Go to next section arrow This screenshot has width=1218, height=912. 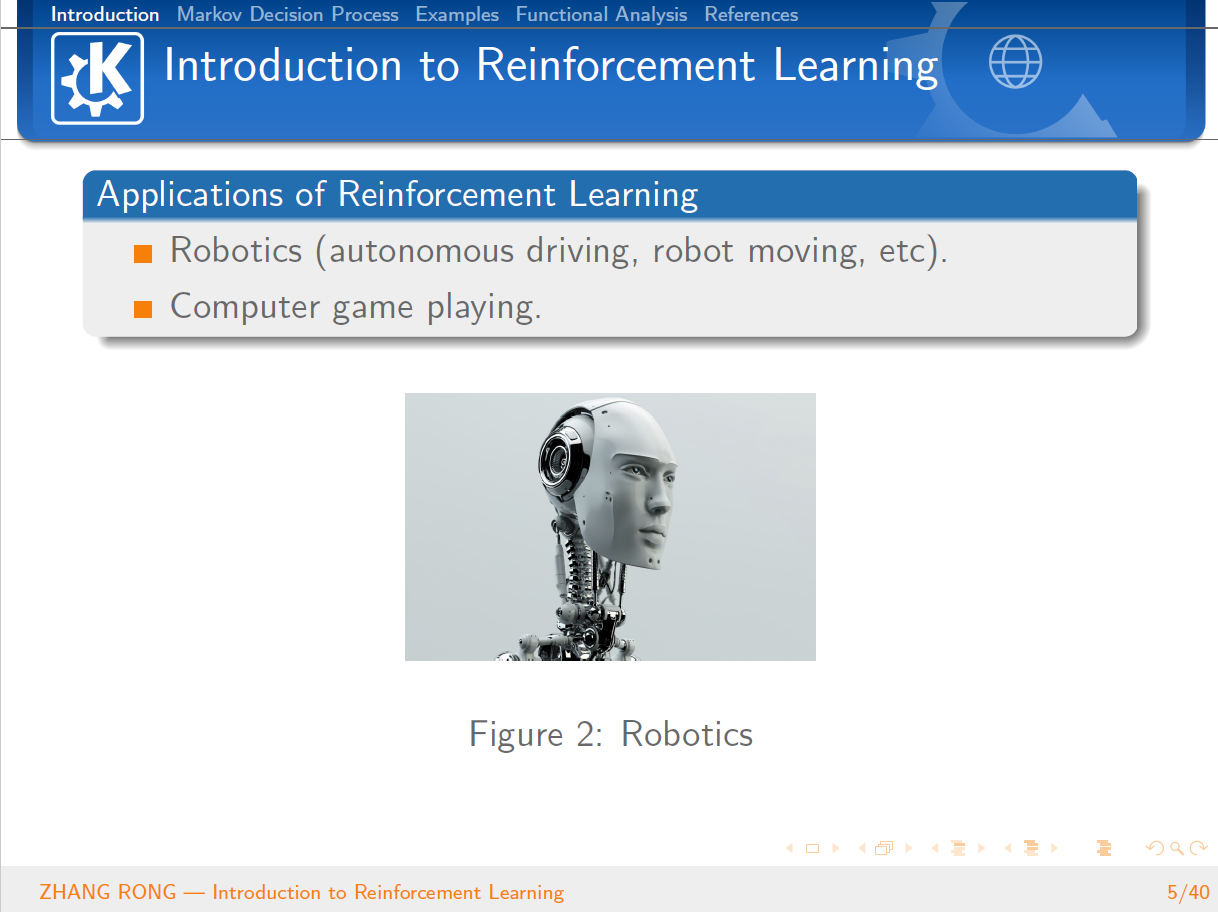[1054, 848]
